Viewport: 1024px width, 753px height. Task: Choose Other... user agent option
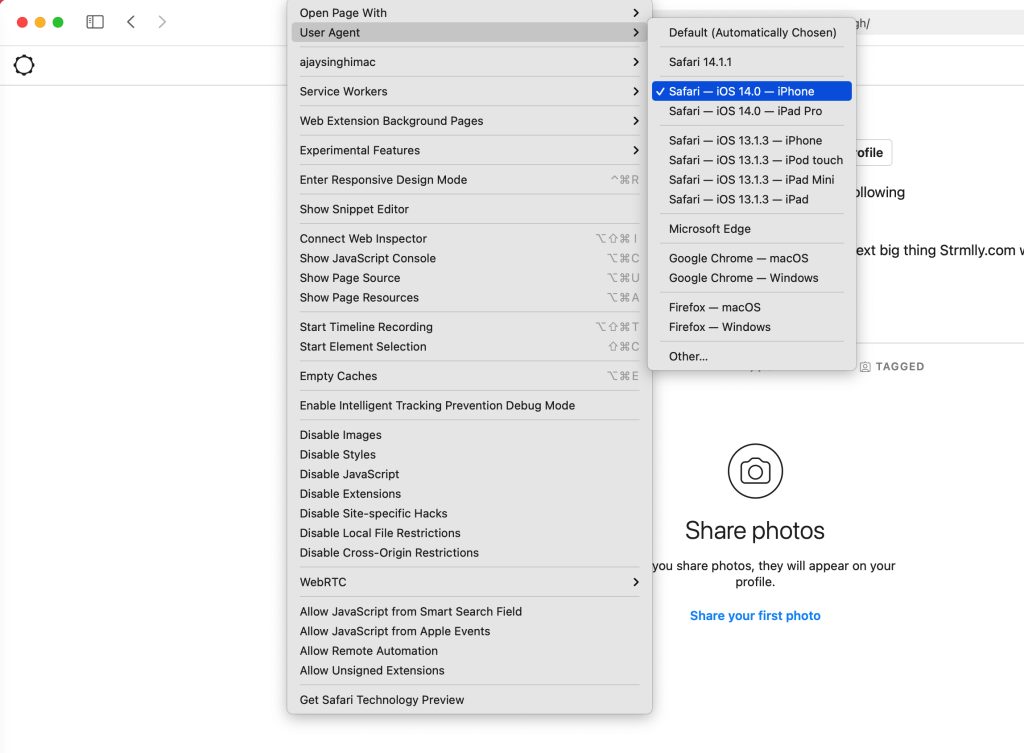pyautogui.click(x=752, y=356)
